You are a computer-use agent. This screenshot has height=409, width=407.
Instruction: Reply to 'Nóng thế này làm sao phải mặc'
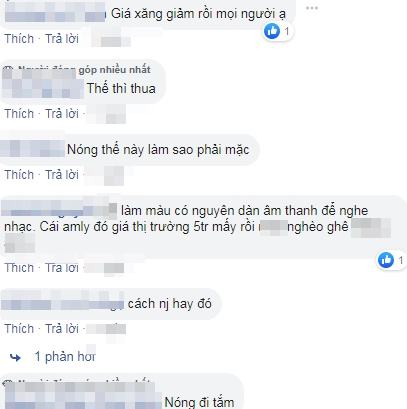click(62, 175)
